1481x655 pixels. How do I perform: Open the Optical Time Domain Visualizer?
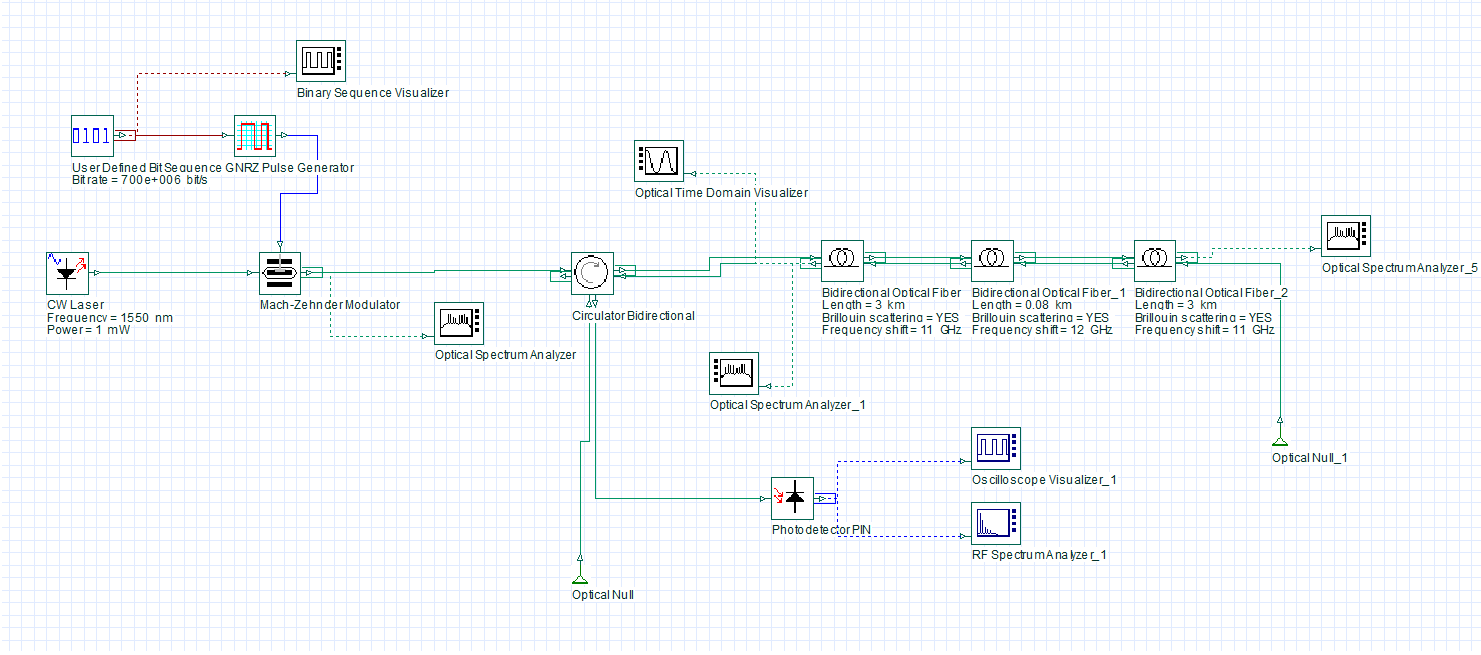[x=659, y=160]
